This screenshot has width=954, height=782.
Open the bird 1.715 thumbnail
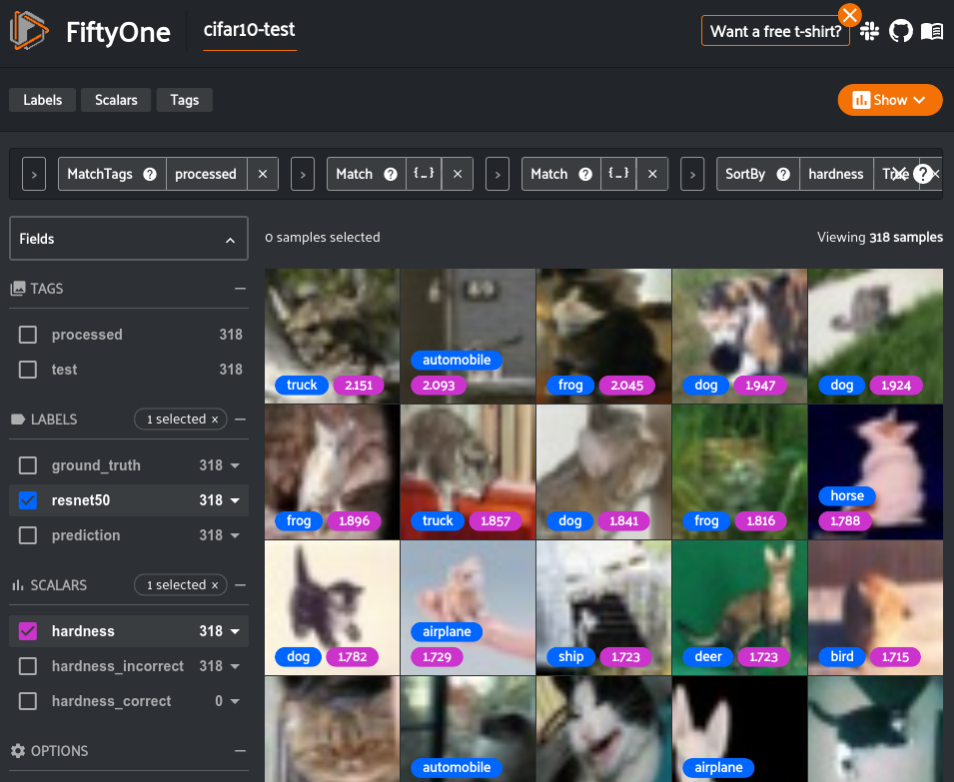tap(876, 607)
